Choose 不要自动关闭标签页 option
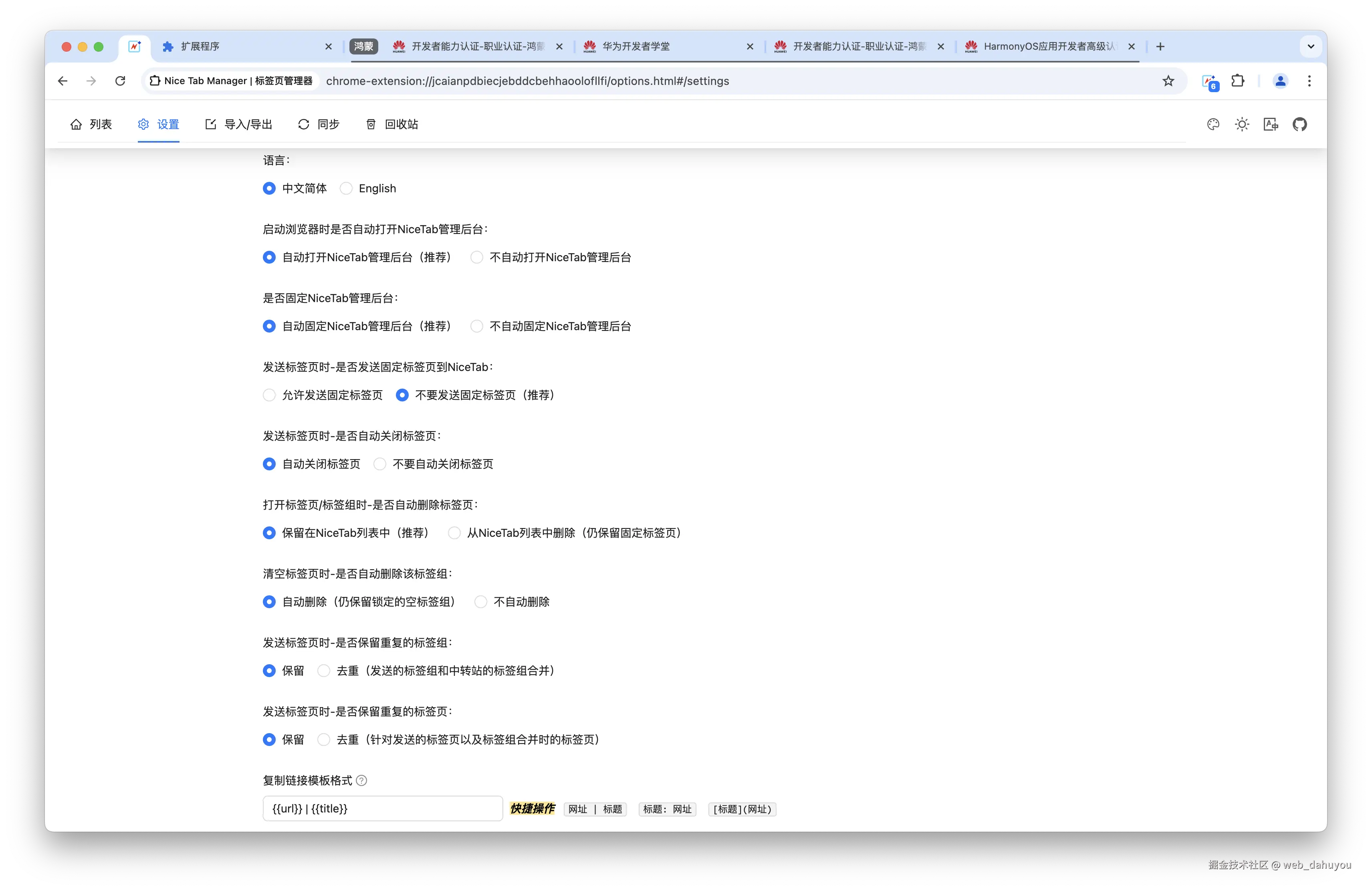 pos(380,464)
